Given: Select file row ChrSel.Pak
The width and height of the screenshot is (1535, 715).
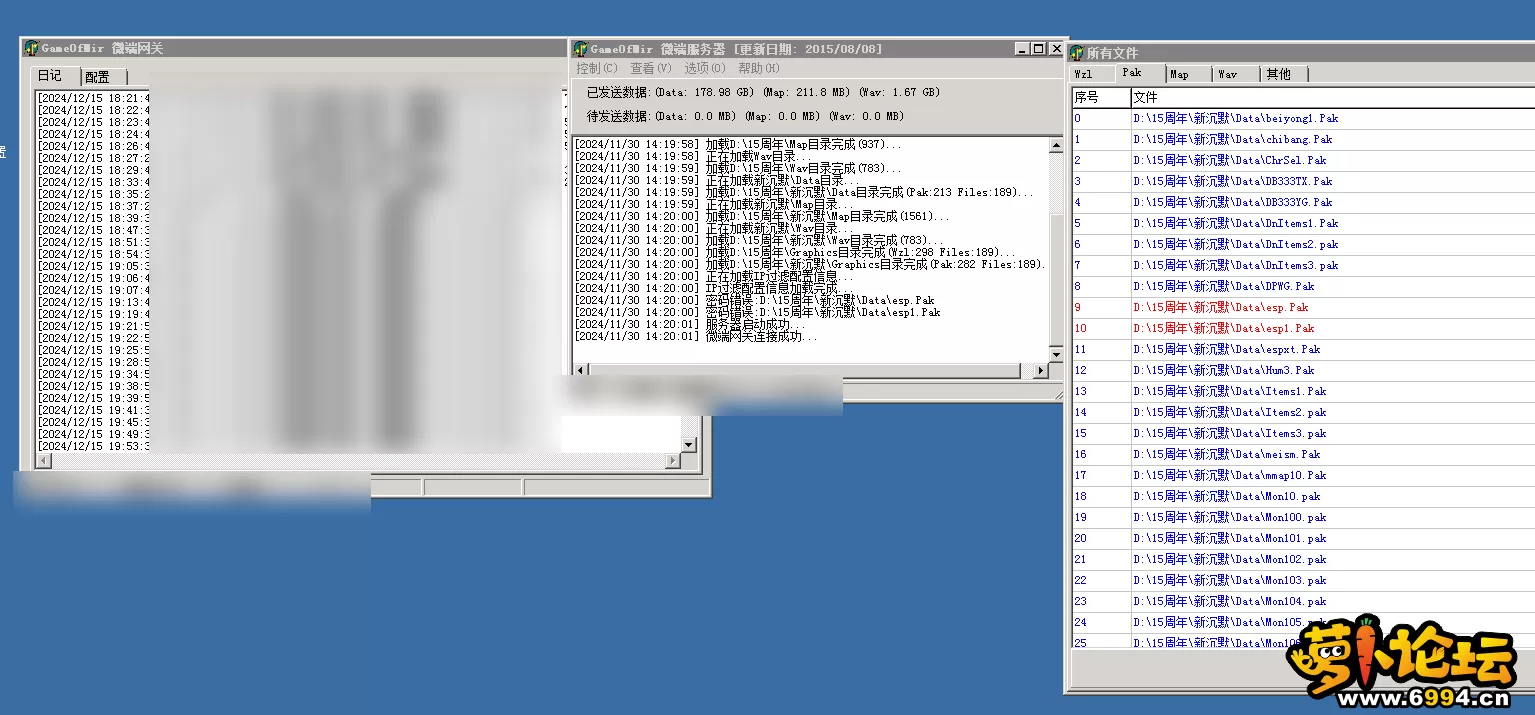Looking at the screenshot, I should [1303, 160].
